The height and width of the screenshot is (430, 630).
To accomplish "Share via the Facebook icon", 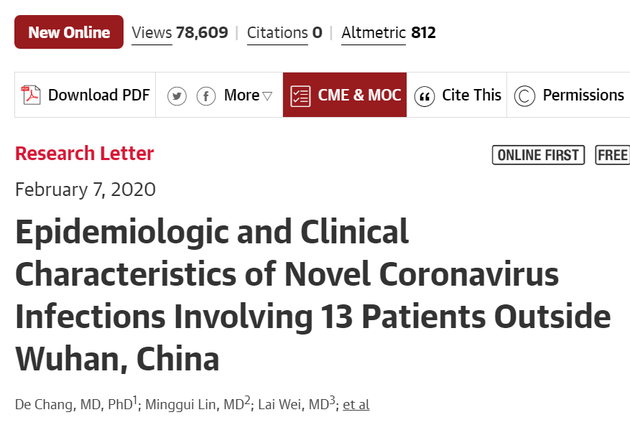I will tap(206, 96).
